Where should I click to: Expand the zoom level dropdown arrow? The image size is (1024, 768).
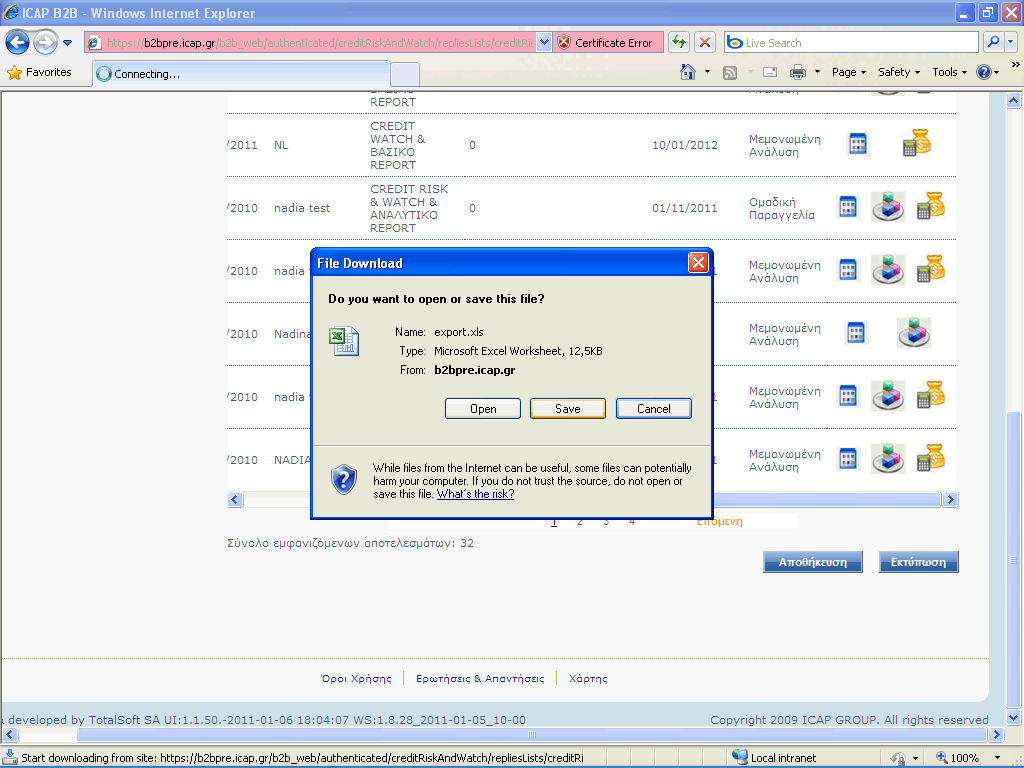[997, 758]
